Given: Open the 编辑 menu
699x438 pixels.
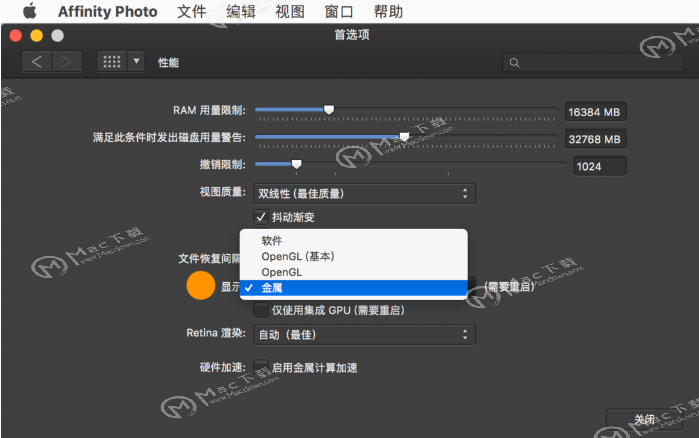Looking at the screenshot, I should coord(241,12).
